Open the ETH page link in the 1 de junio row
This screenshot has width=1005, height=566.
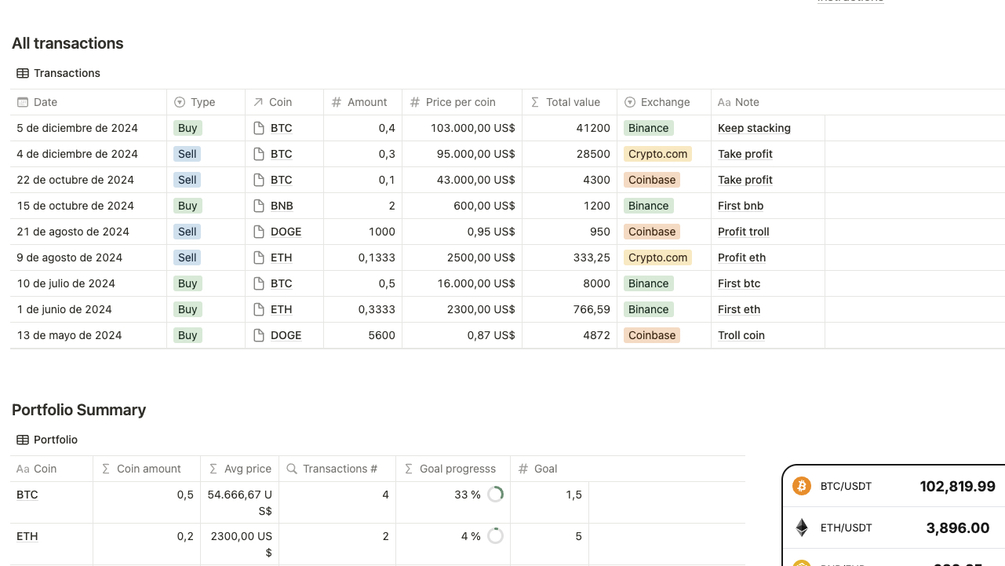click(x=281, y=310)
